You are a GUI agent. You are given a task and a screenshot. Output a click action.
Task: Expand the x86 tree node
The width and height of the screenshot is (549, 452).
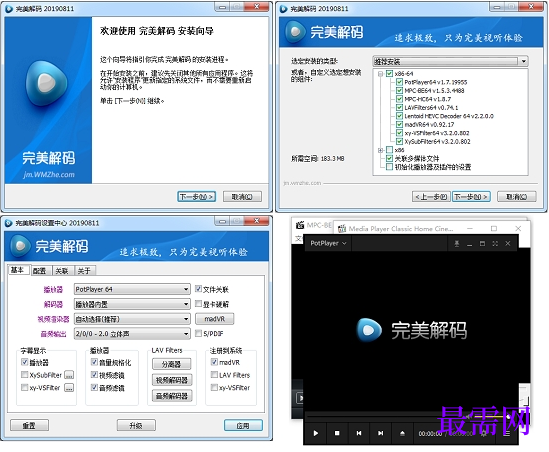(x=380, y=150)
